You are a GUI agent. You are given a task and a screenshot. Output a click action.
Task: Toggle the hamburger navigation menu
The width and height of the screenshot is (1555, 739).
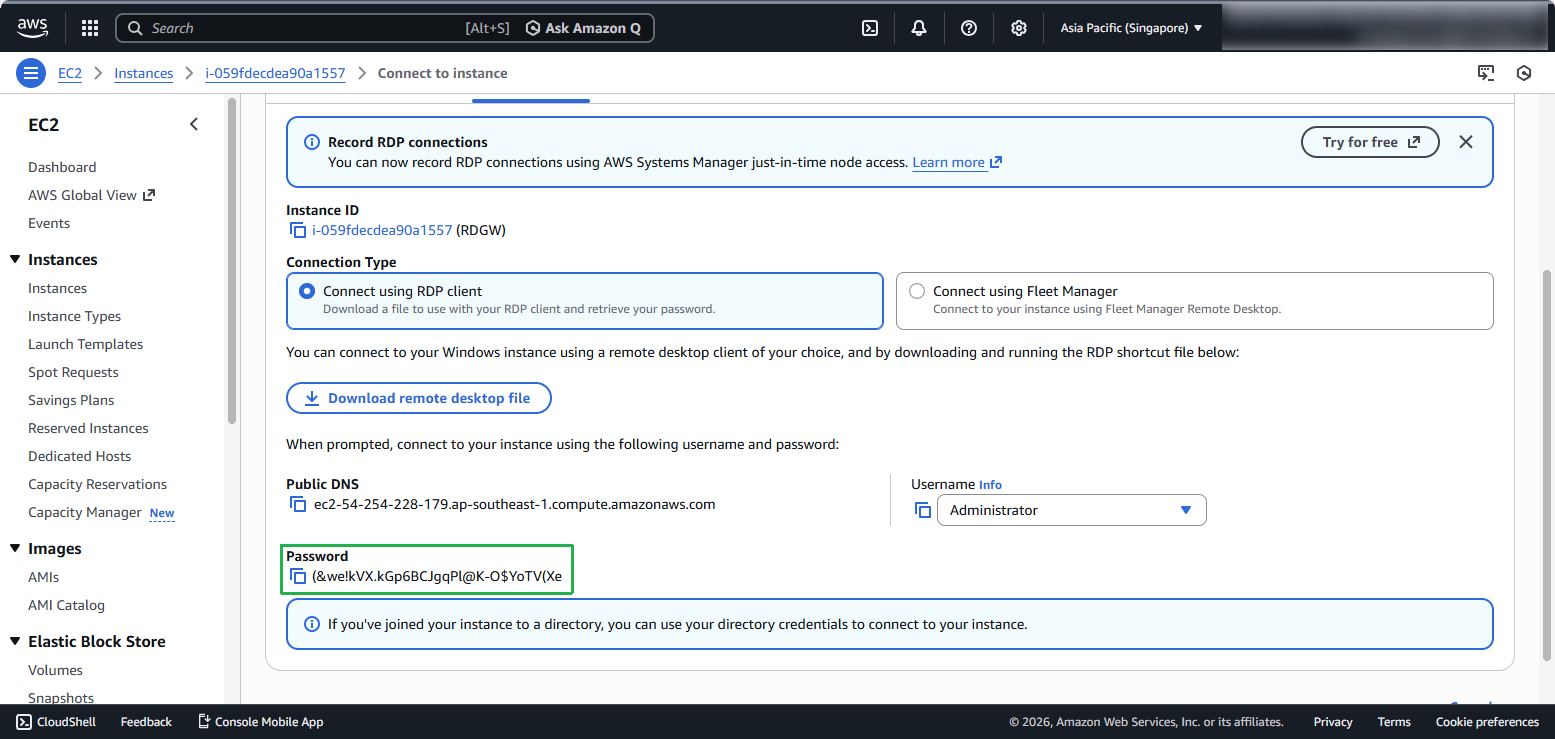pyautogui.click(x=31, y=73)
